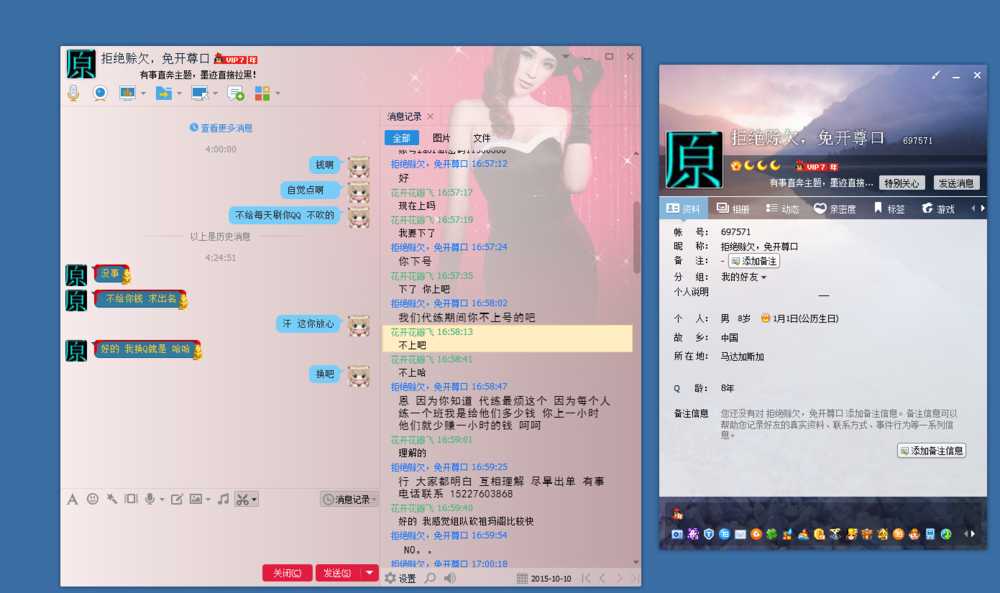The image size is (1000, 593).
Task: Close the 消息记录 tab
Action: coord(430,117)
